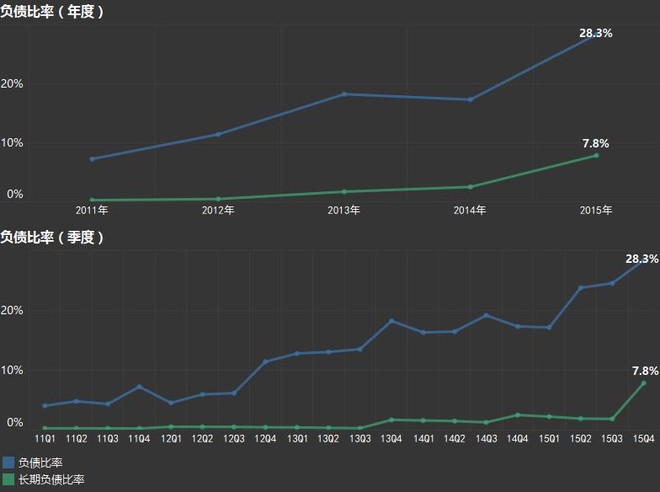This screenshot has width=660, height=492.
Task: Click the 15Q4 quarter axis label
Action: (x=644, y=439)
